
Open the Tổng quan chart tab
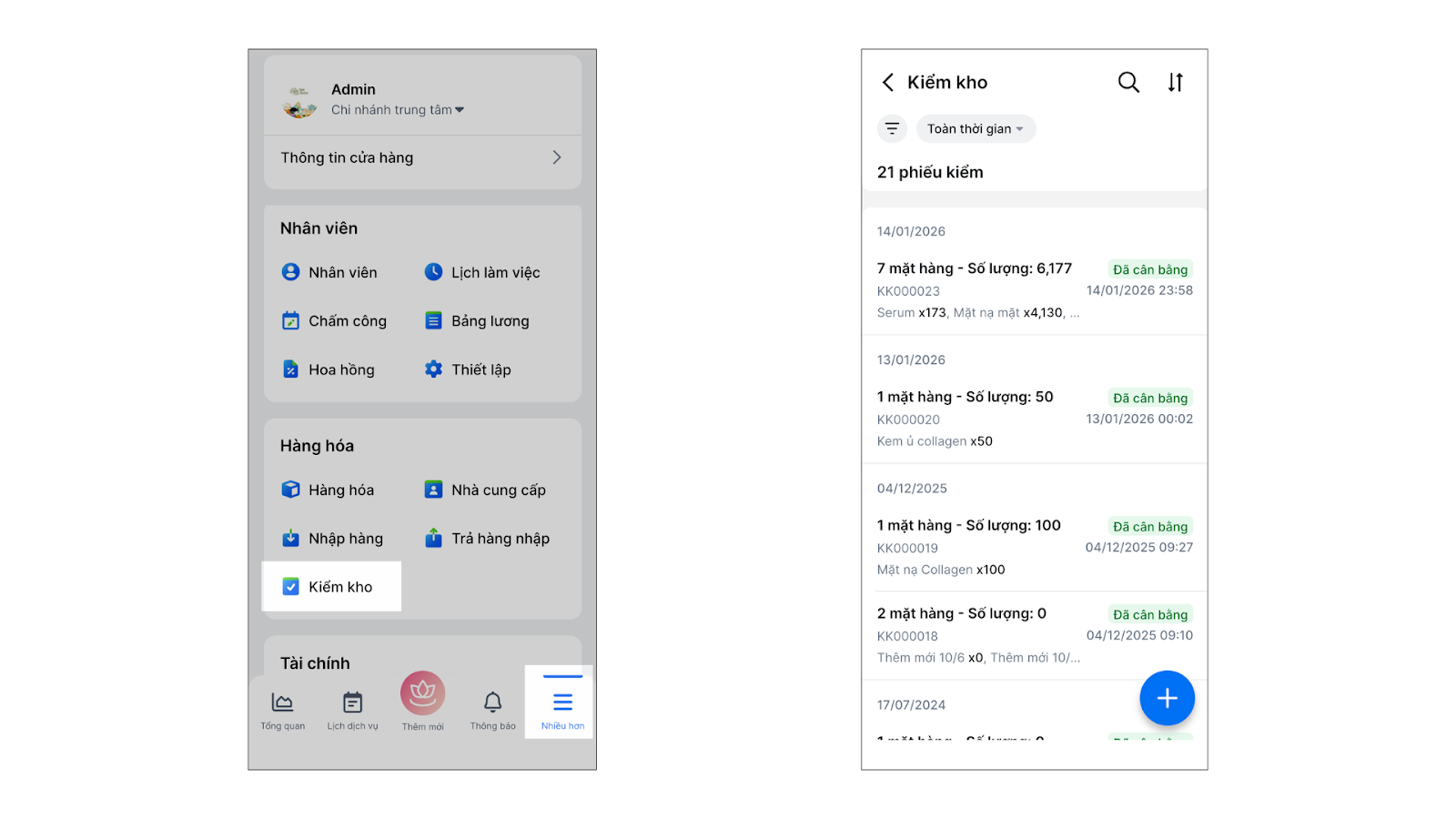282,703
